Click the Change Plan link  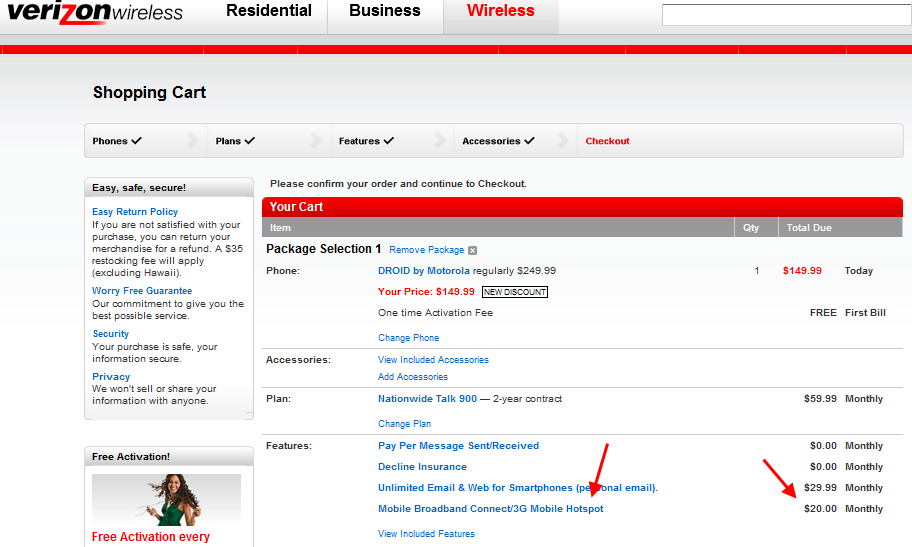[x=404, y=424]
